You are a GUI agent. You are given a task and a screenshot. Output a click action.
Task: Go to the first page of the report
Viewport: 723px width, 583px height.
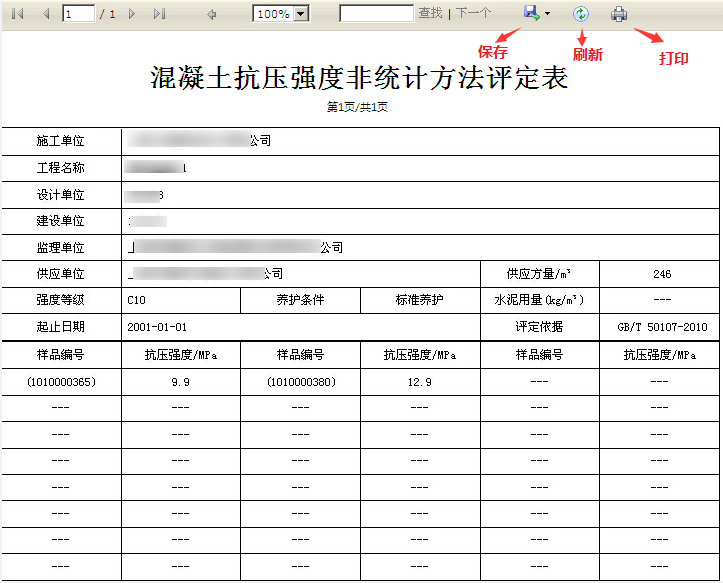17,14
